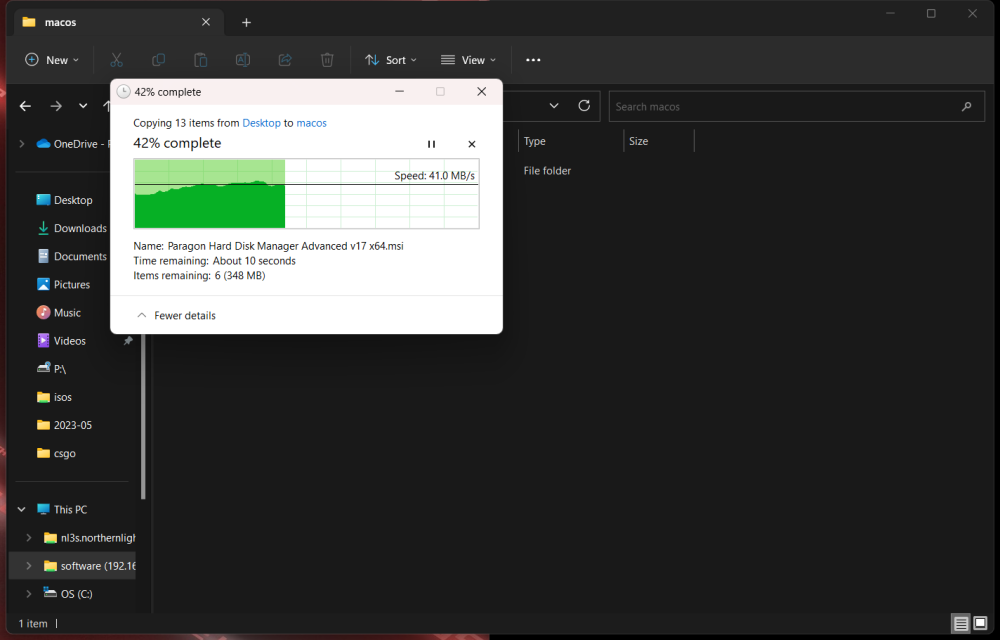This screenshot has width=1000, height=640.
Task: Open the View dropdown menu
Action: coord(468,60)
